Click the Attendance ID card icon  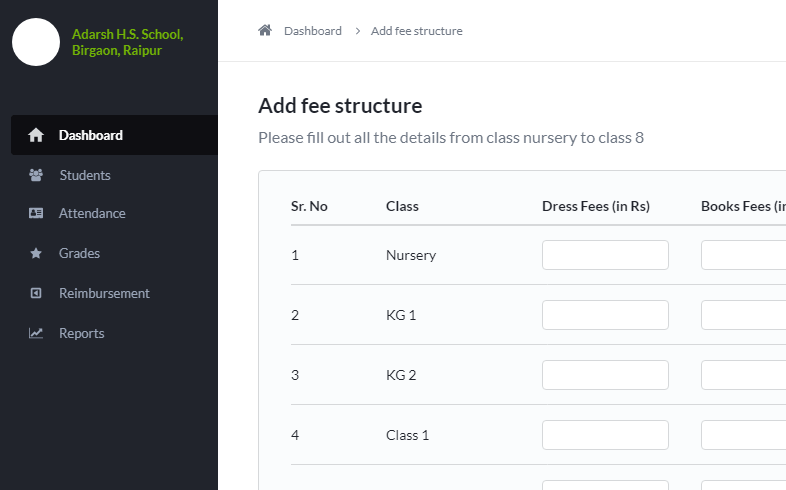[36, 213]
